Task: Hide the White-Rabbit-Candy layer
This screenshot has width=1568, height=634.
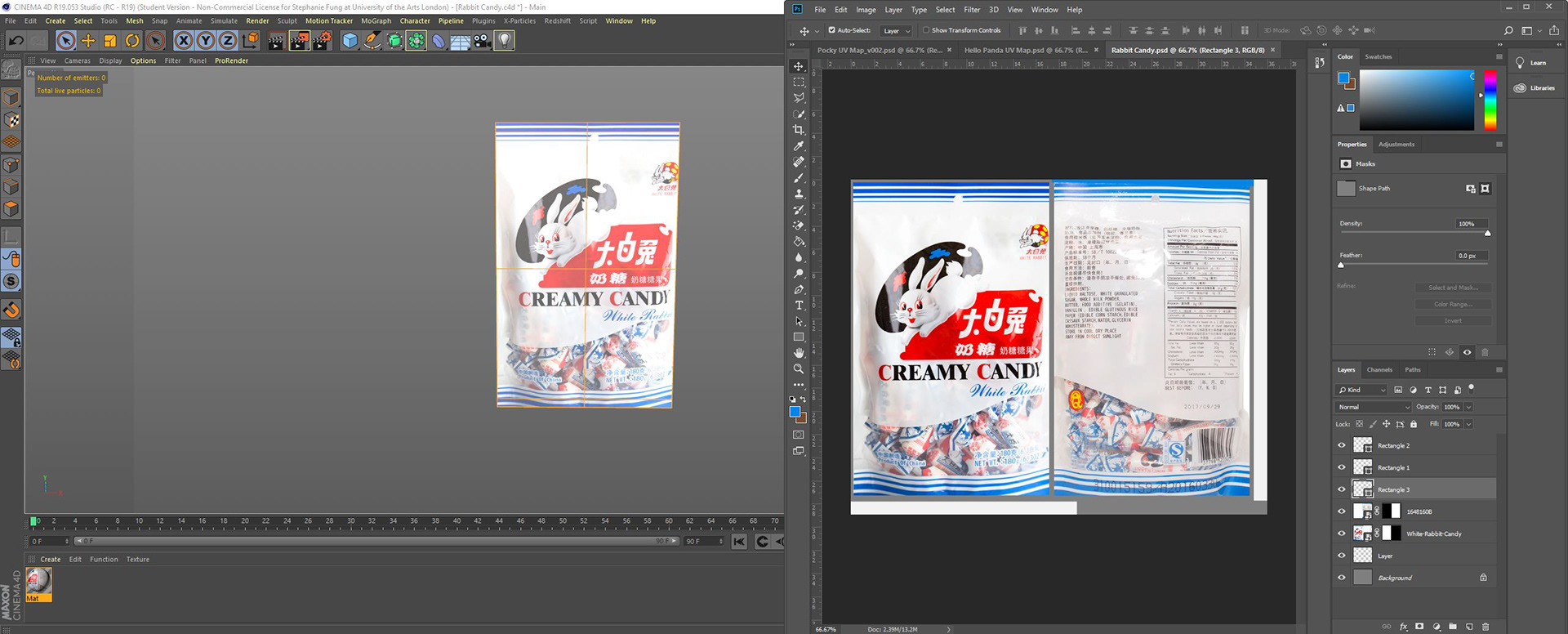Action: [1341, 534]
